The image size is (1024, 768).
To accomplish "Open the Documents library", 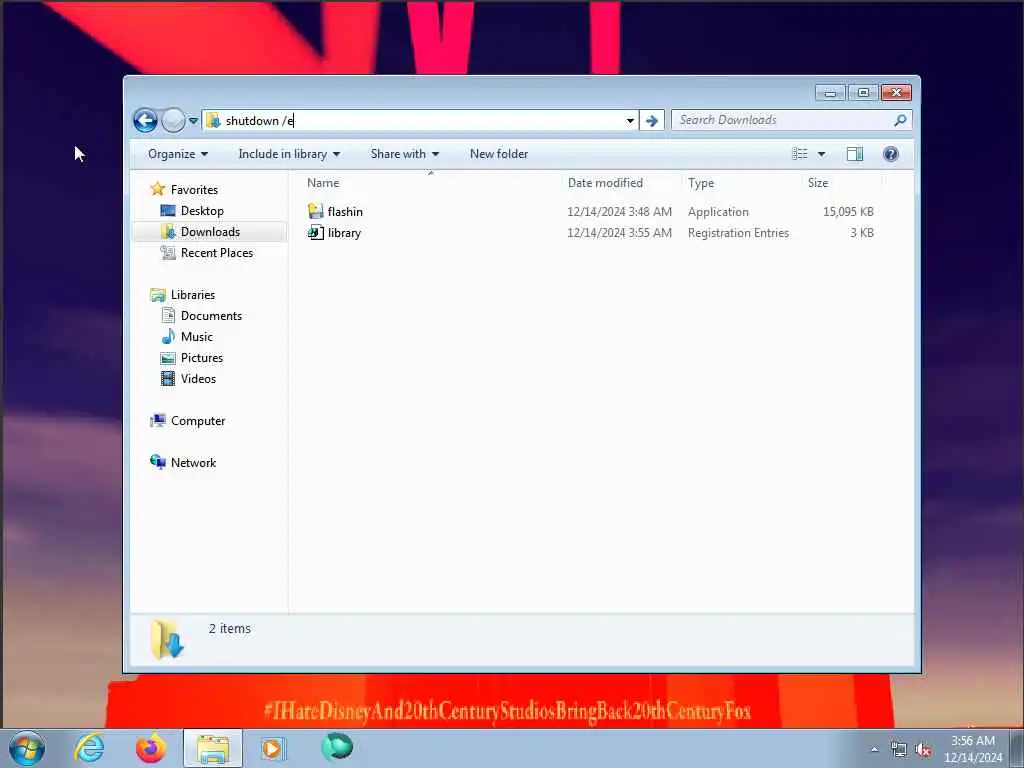I will 211,315.
